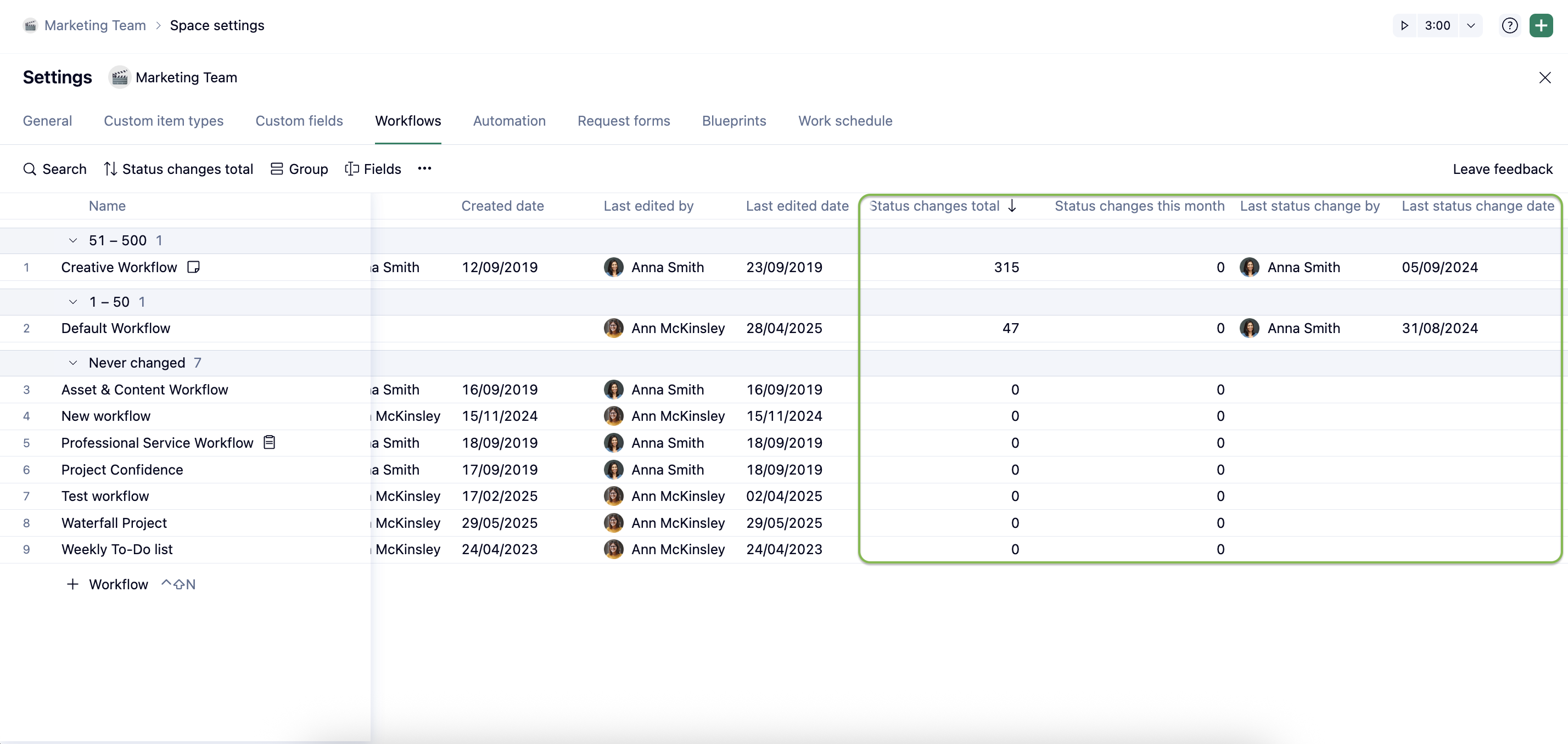Click the note icon beside Creative Workflow

click(x=193, y=267)
